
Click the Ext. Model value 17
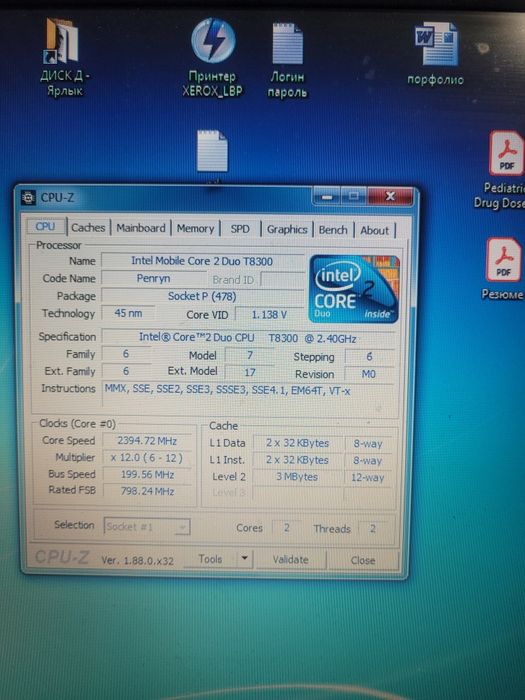click(x=250, y=372)
